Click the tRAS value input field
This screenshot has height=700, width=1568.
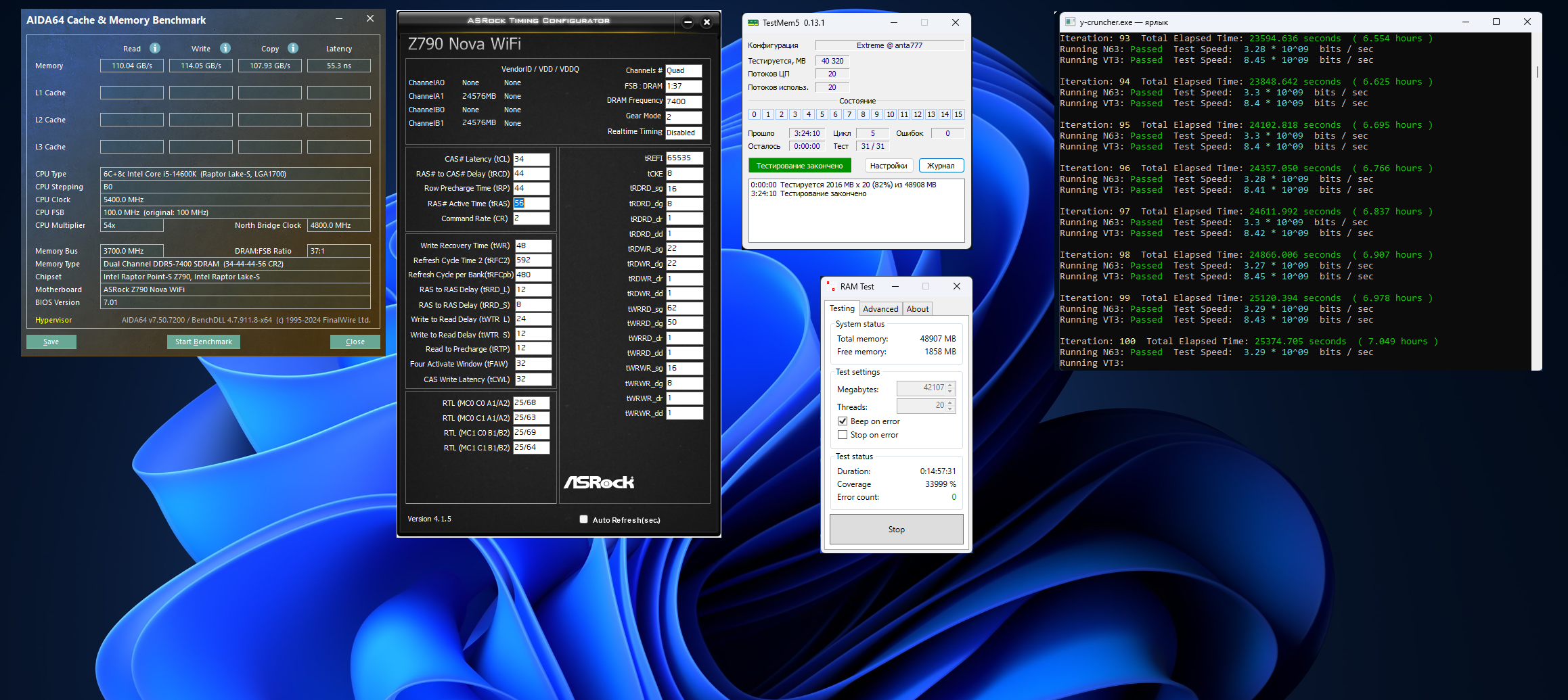[x=531, y=204]
